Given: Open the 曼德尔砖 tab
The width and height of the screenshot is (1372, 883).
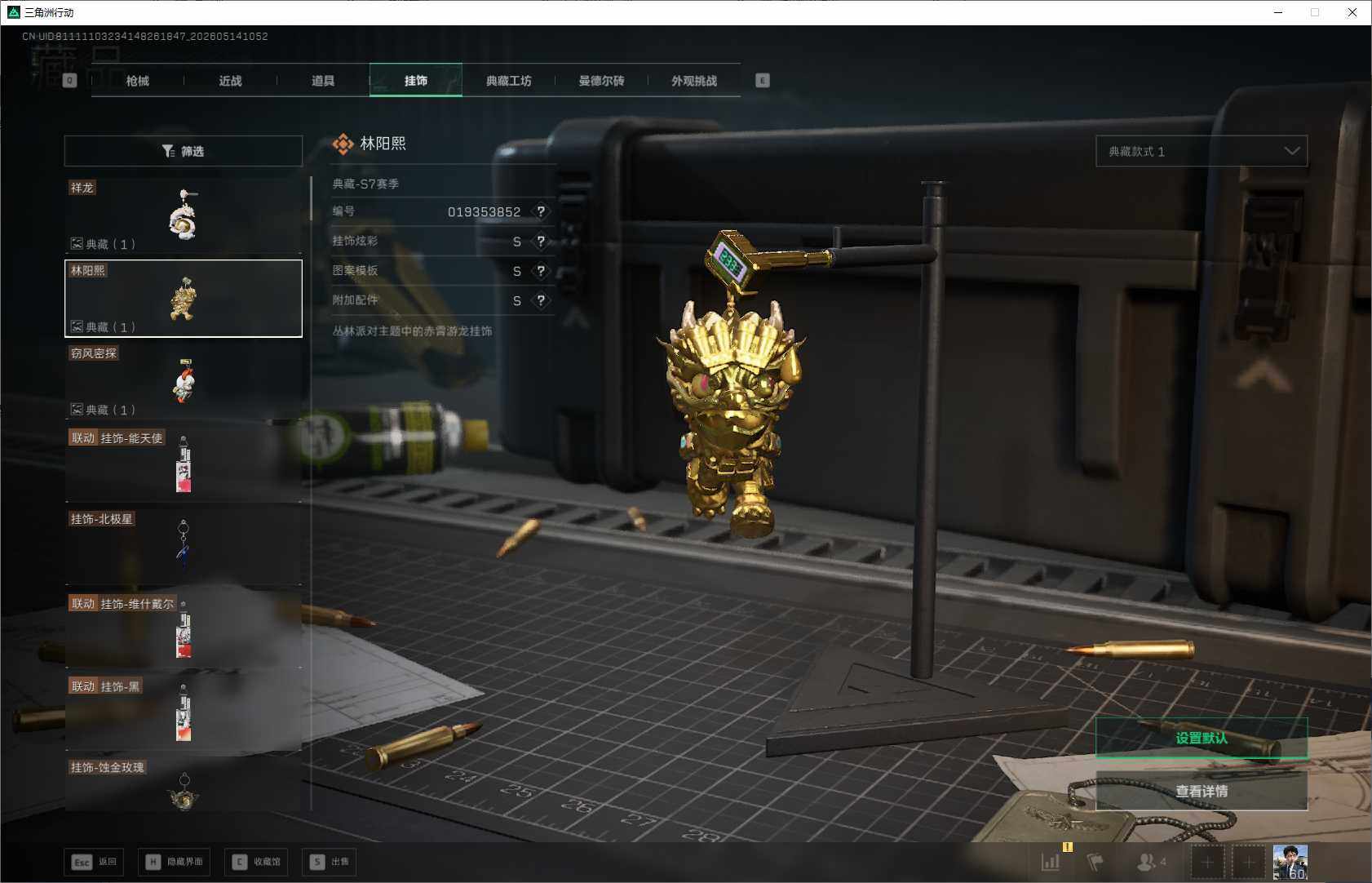Looking at the screenshot, I should pos(601,81).
